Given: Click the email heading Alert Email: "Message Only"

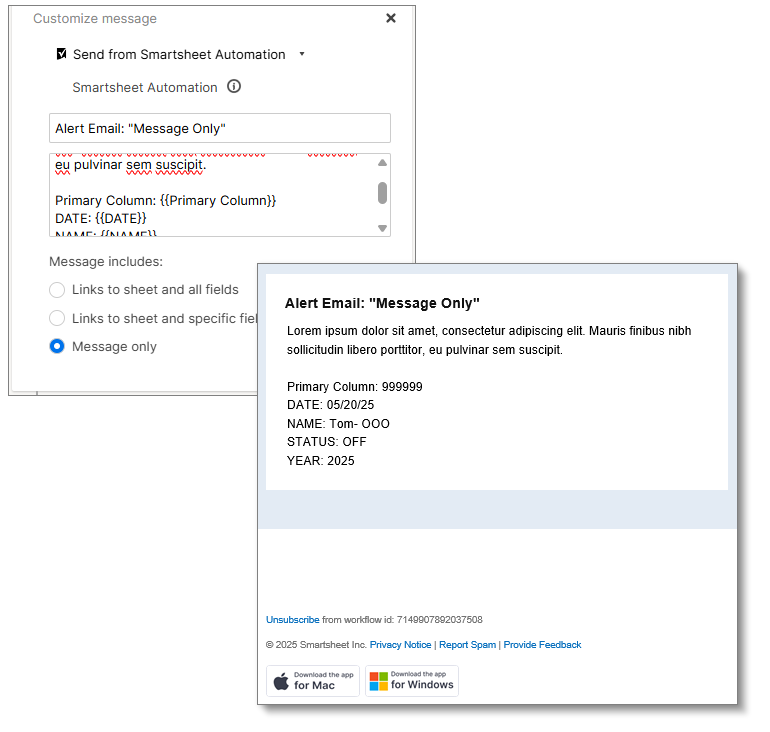Looking at the screenshot, I should 382,303.
